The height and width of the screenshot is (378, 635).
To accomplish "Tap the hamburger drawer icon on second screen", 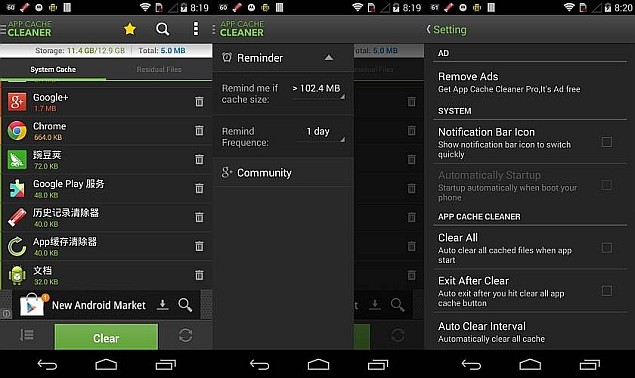I will point(214,29).
